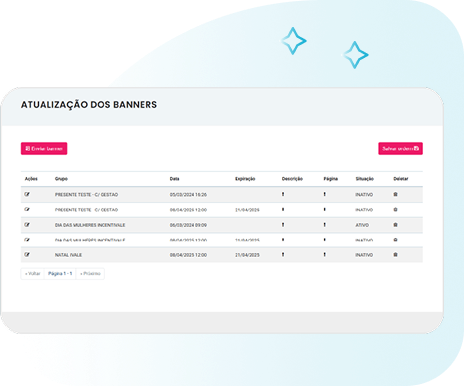Delete the NATAL IVALE banner

[x=395, y=254]
